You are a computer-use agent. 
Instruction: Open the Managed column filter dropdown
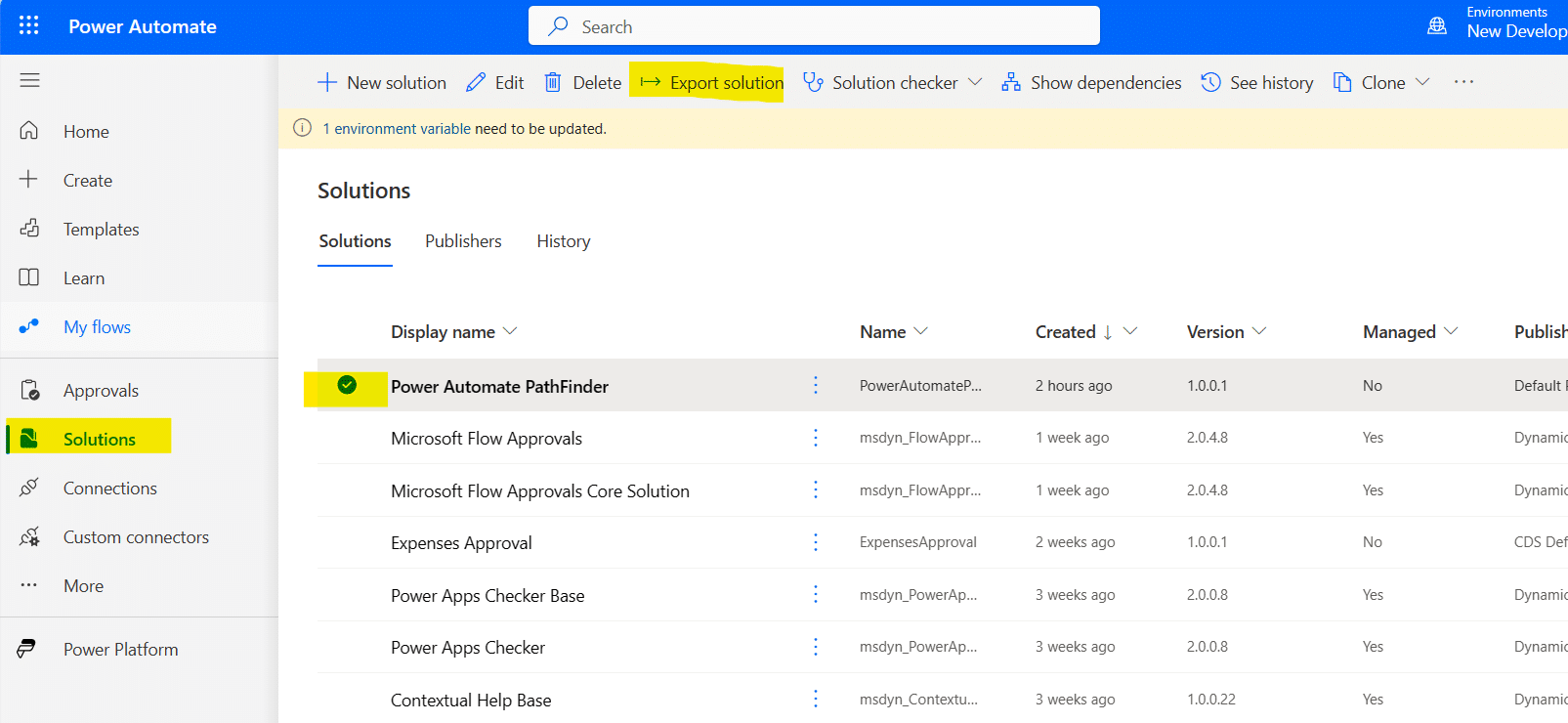1451,332
